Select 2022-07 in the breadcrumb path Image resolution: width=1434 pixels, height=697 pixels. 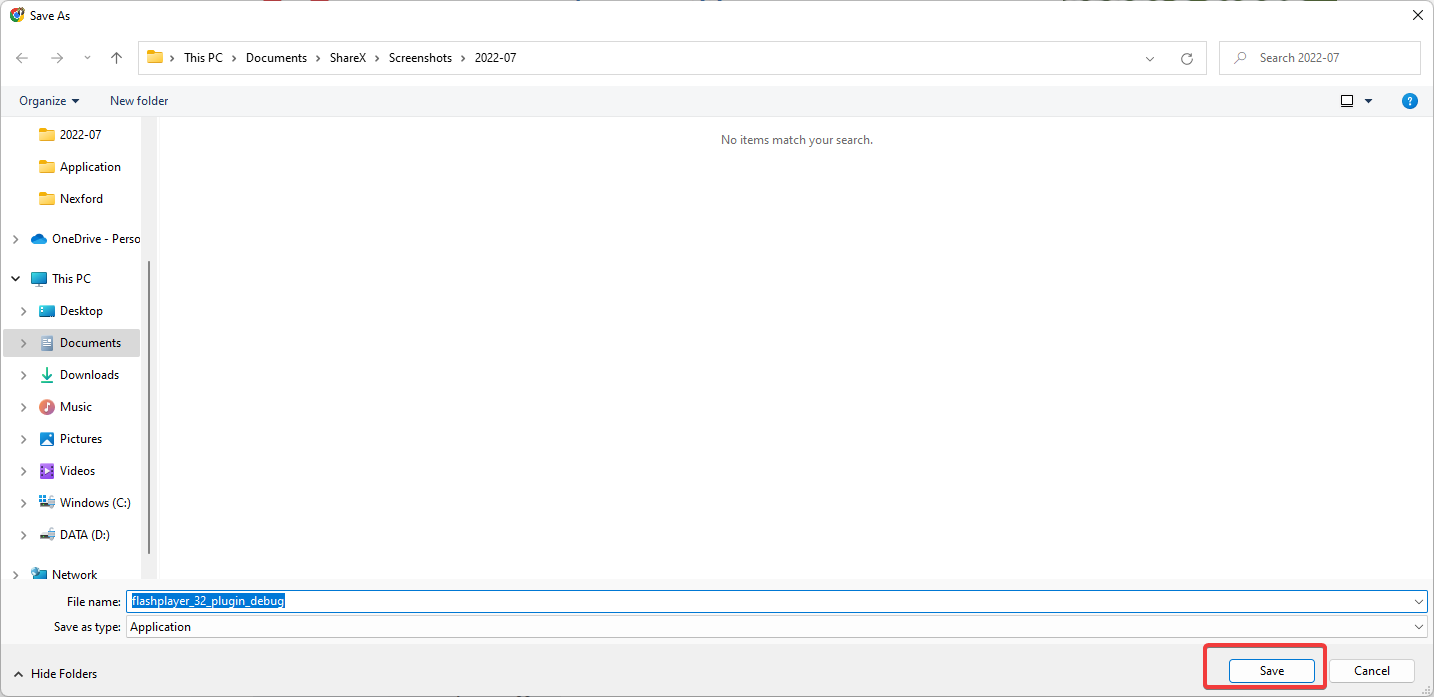[x=495, y=58]
